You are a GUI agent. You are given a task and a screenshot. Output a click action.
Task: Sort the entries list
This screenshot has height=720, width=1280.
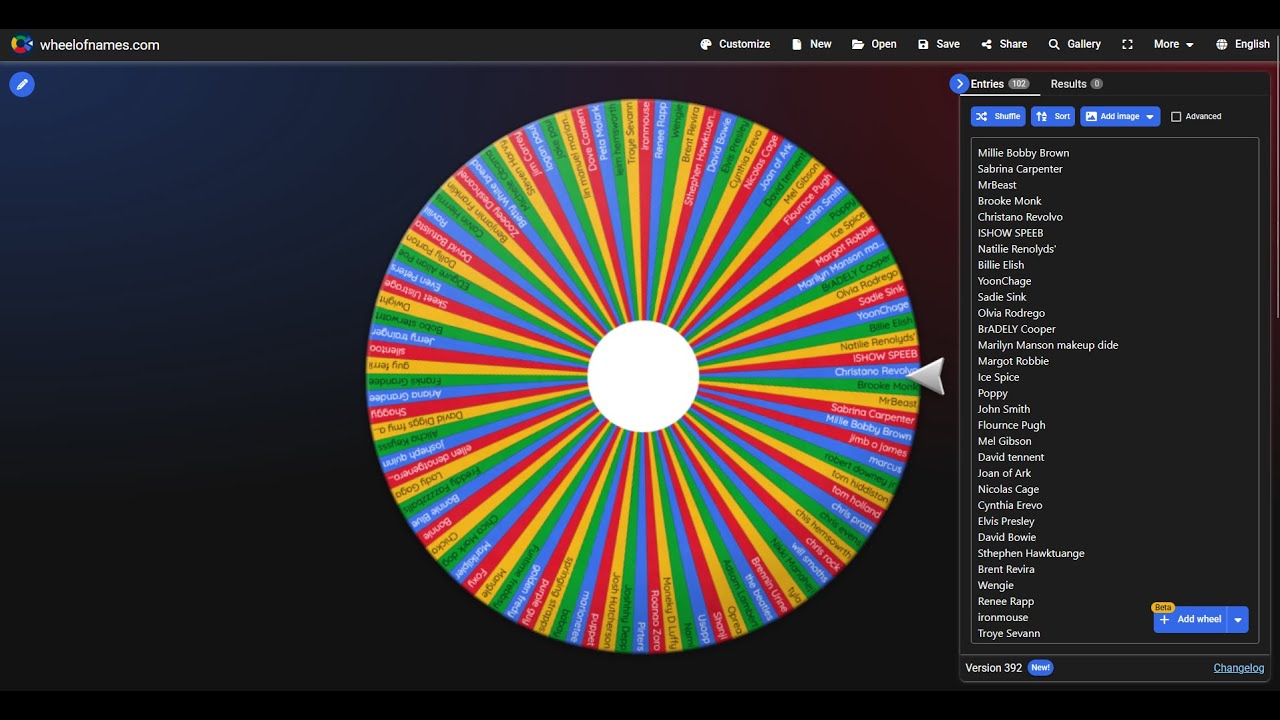1053,116
